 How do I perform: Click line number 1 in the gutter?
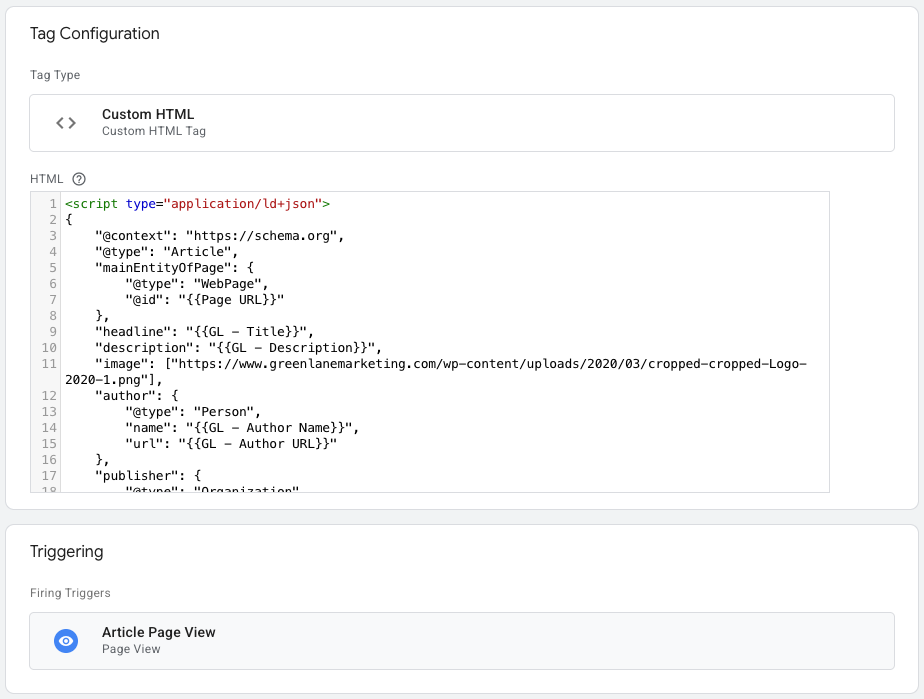tap(53, 204)
